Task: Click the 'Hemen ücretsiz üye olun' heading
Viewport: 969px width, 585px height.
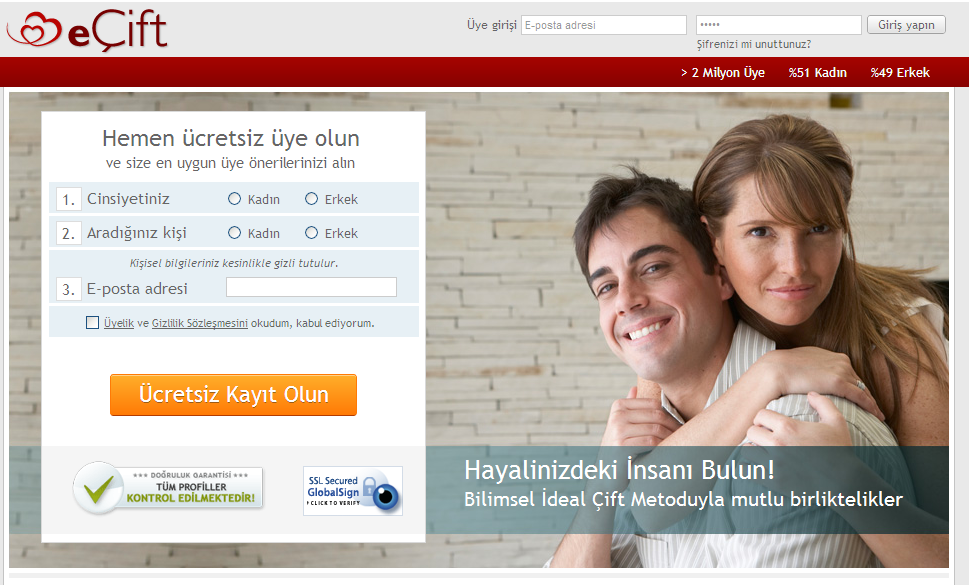Action: 231,138
